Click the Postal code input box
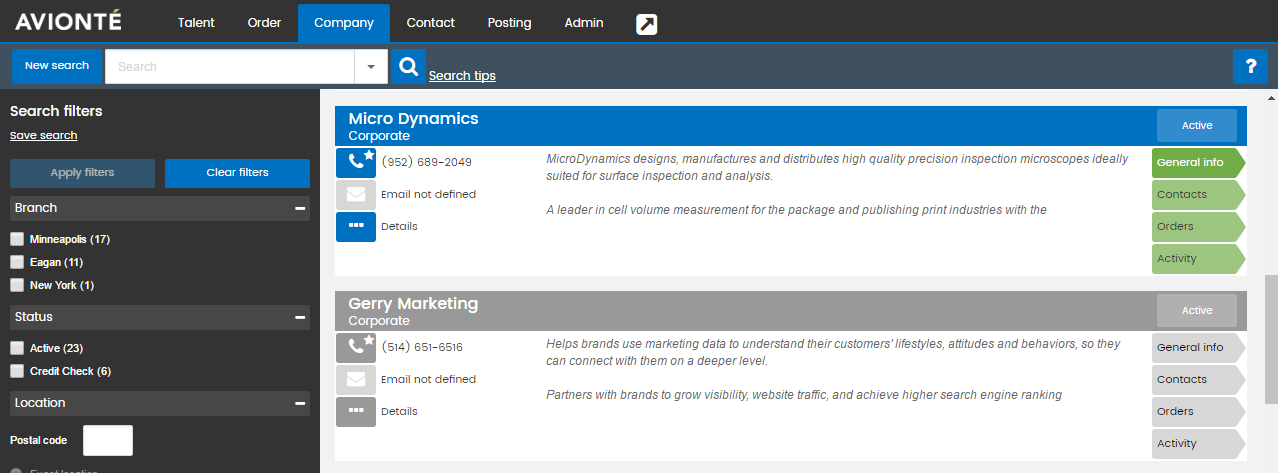 tap(108, 440)
